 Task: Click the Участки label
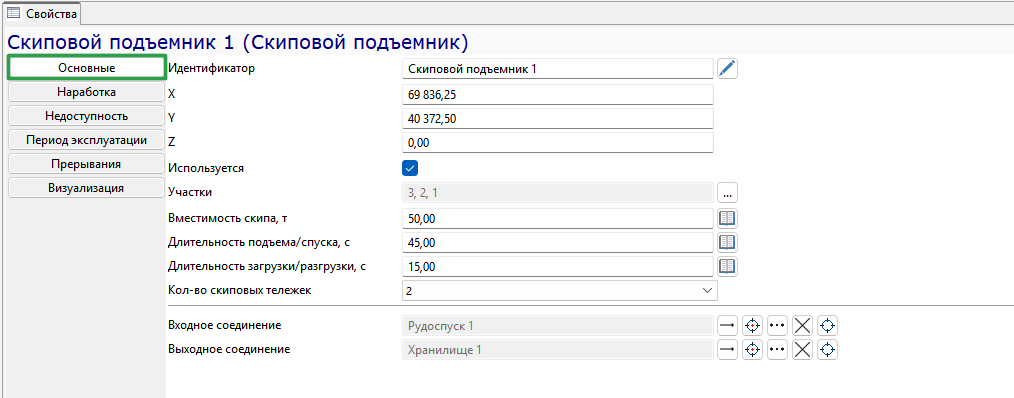click(x=189, y=192)
